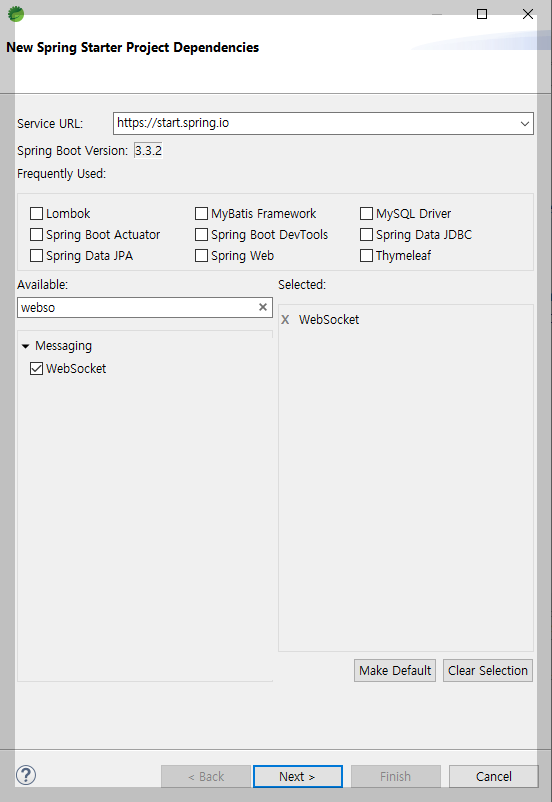Check the Thymeleaf checkbox

(366, 255)
